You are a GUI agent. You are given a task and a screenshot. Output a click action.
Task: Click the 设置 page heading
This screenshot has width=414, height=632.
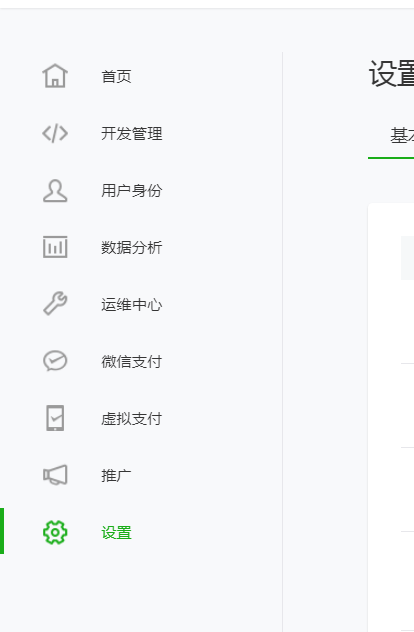click(x=391, y=74)
